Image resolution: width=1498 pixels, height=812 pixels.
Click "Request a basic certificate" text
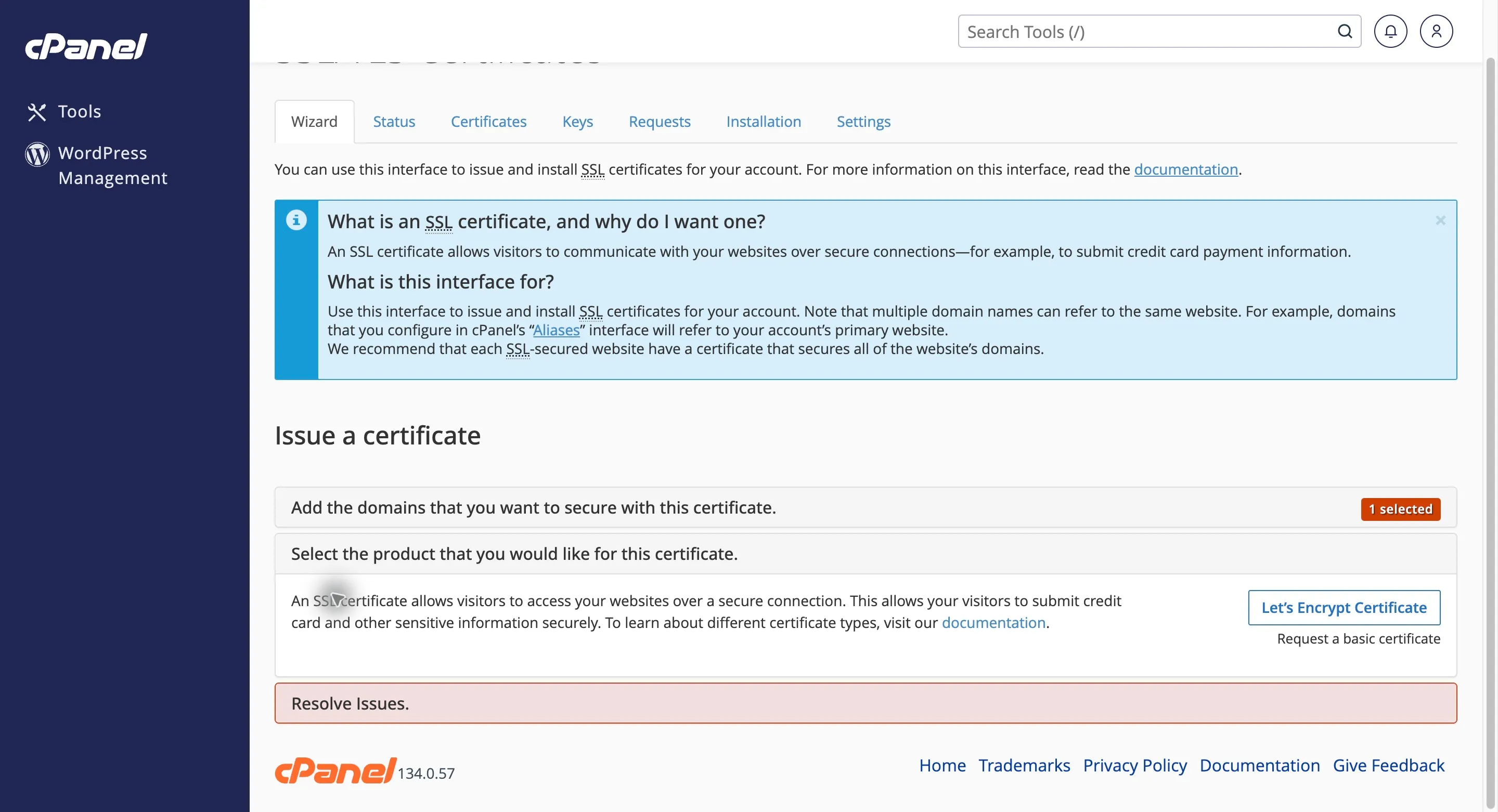click(x=1359, y=638)
